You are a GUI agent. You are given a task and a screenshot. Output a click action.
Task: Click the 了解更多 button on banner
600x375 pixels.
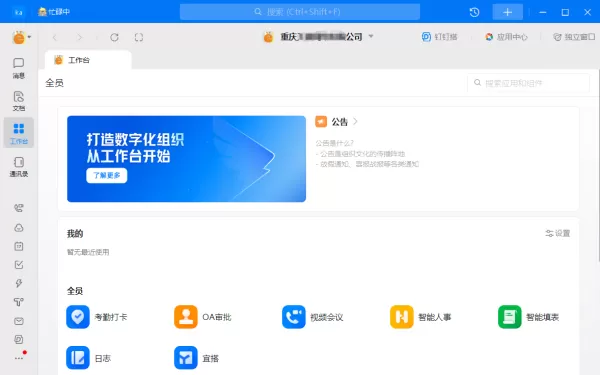point(106,175)
